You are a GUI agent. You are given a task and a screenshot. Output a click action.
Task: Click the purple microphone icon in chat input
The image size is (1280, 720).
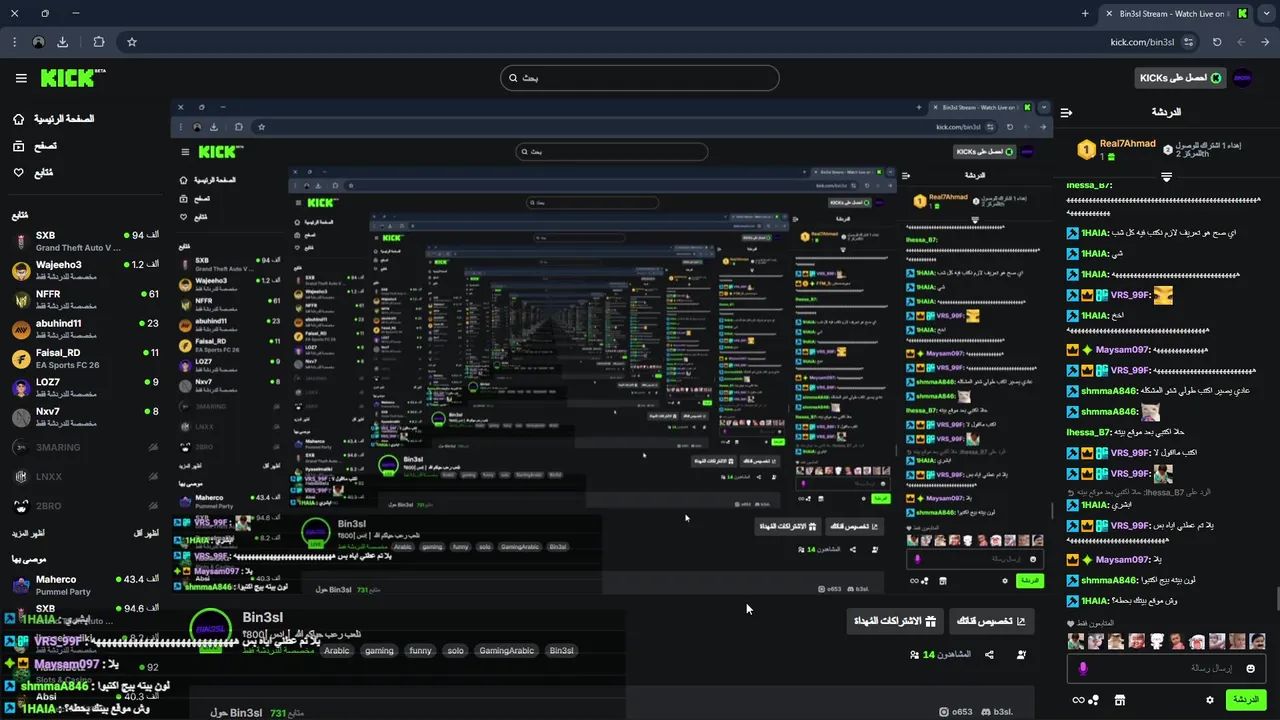point(1082,668)
